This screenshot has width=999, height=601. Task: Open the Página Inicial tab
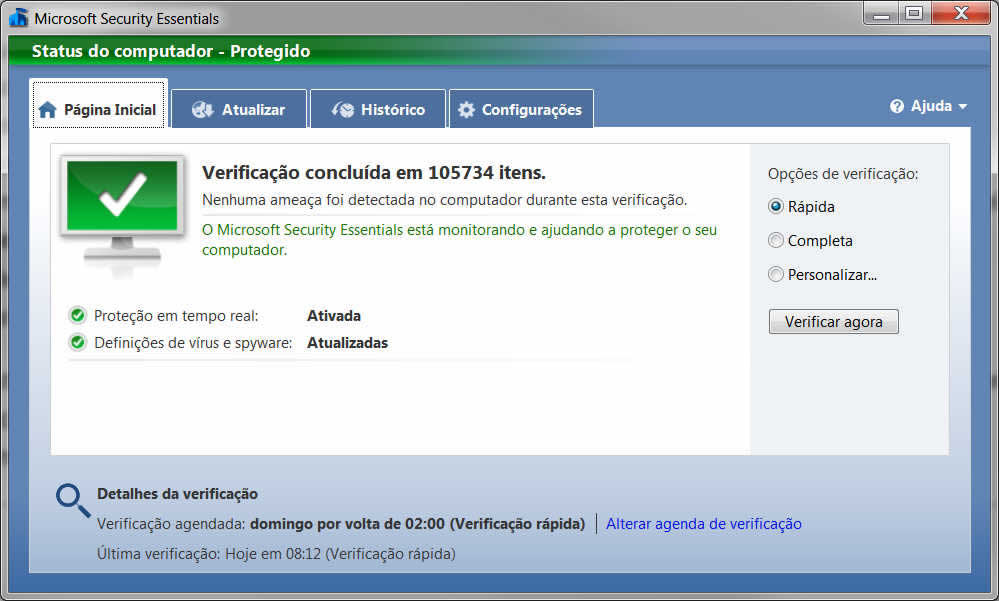click(99, 104)
